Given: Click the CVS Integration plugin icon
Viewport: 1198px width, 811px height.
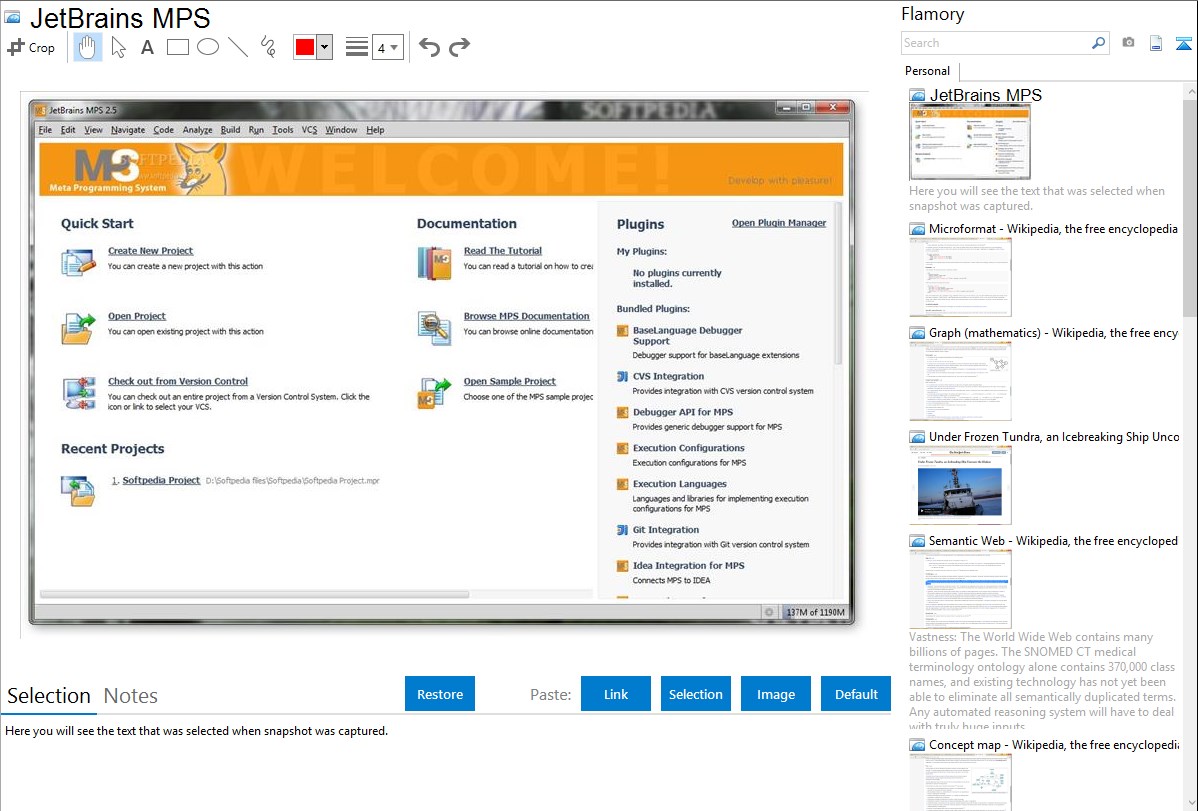Looking at the screenshot, I should coord(622,376).
